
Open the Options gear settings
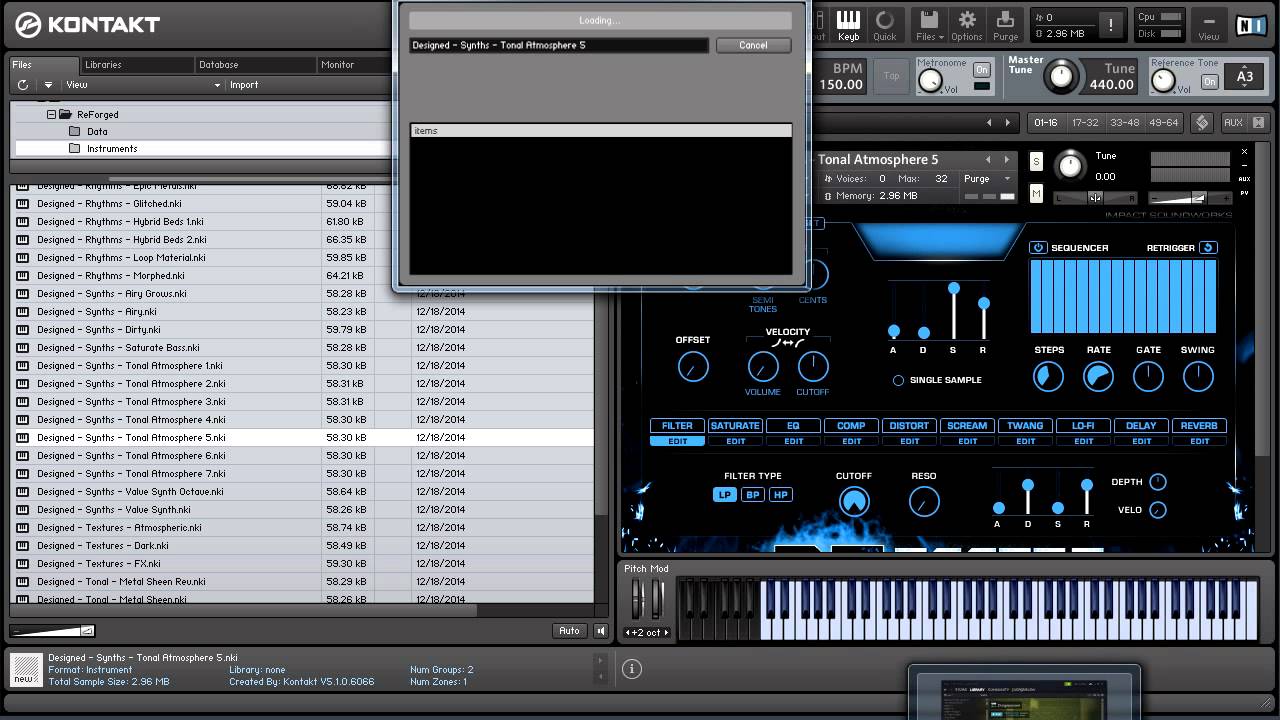tap(966, 25)
